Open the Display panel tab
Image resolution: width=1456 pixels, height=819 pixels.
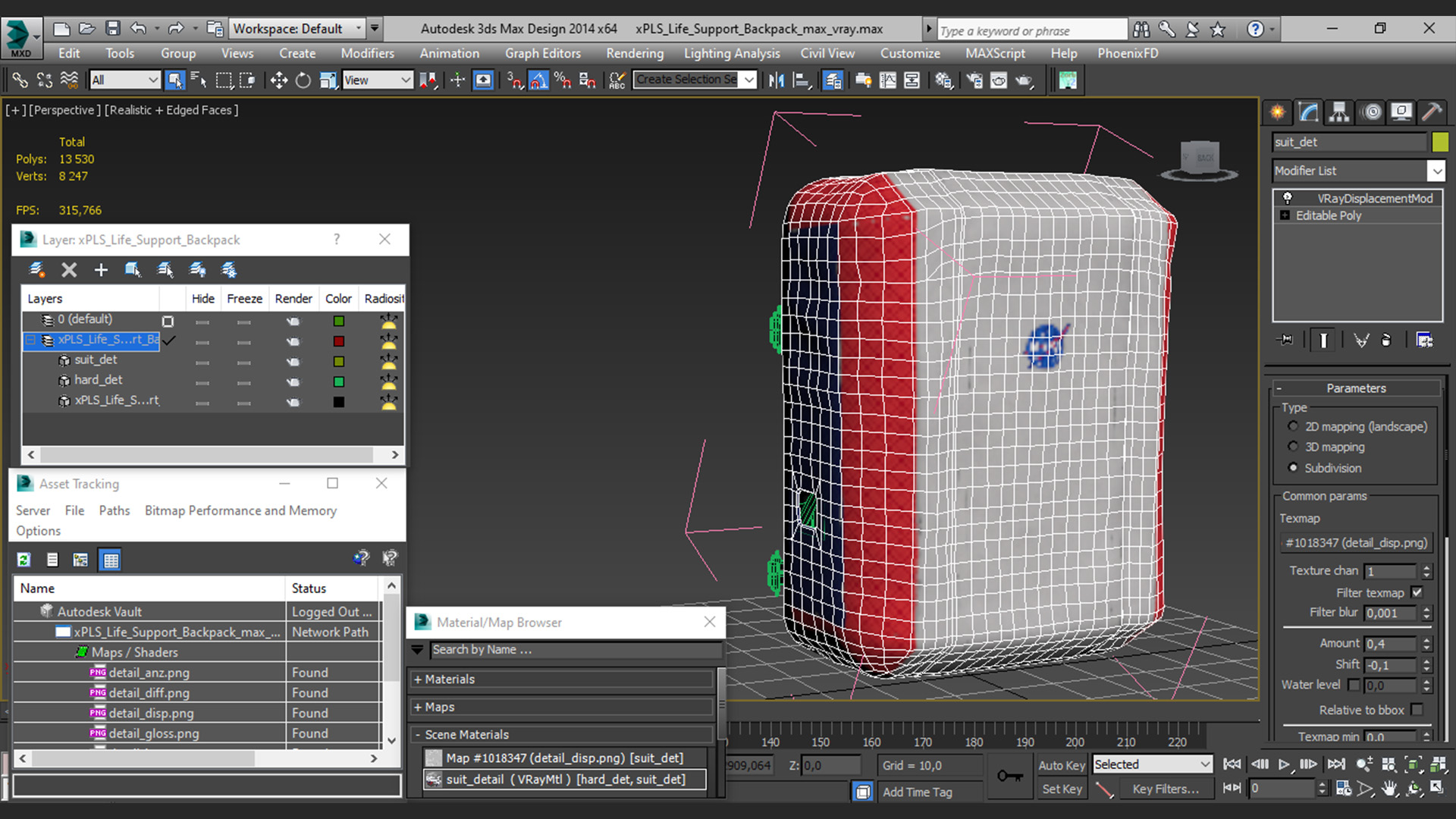pos(1401,112)
